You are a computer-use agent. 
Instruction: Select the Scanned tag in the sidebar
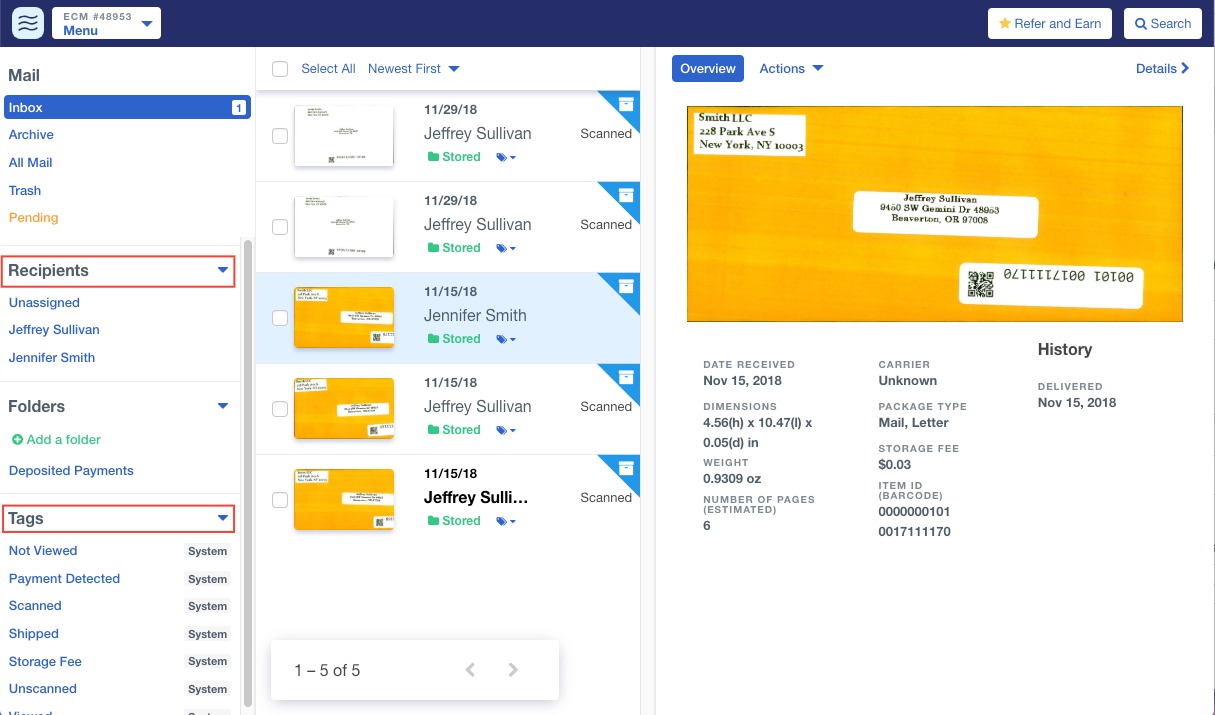[35, 606]
